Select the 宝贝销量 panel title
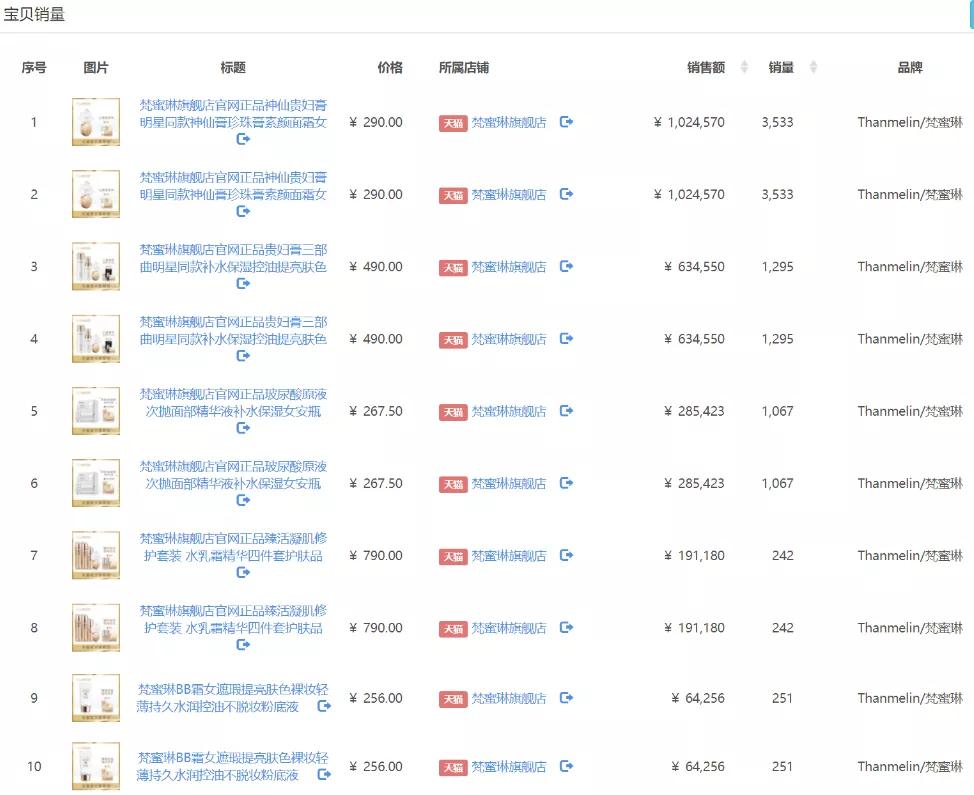974x795 pixels. 34,14
